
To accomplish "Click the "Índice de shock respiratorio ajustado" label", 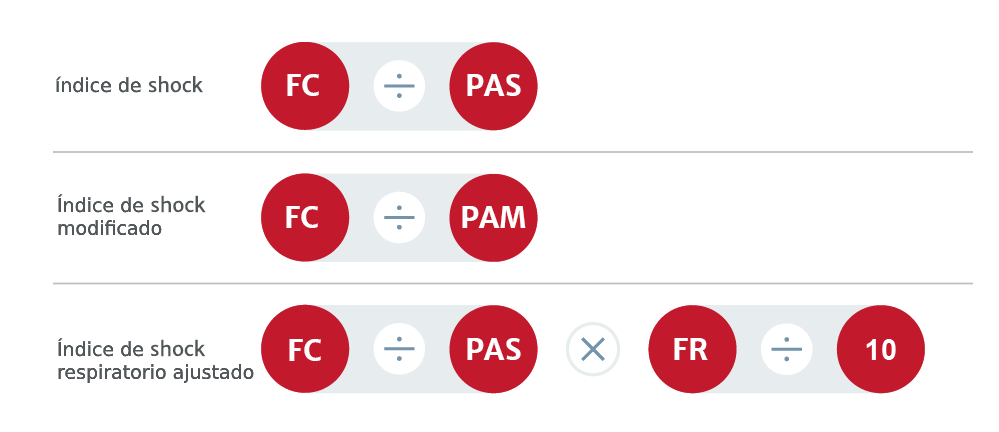I will [x=154, y=360].
